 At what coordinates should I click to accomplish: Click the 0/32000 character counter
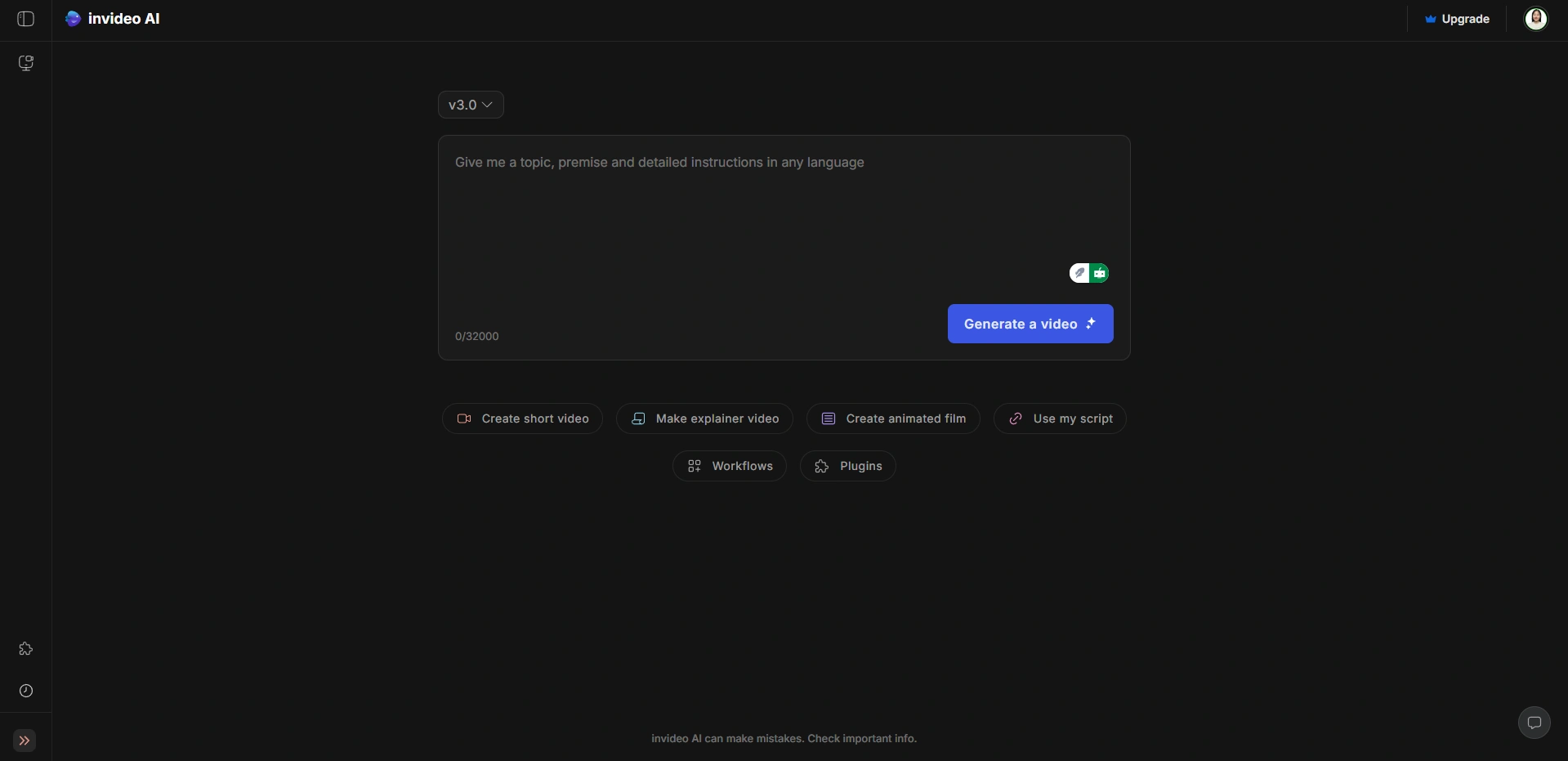[x=477, y=336]
